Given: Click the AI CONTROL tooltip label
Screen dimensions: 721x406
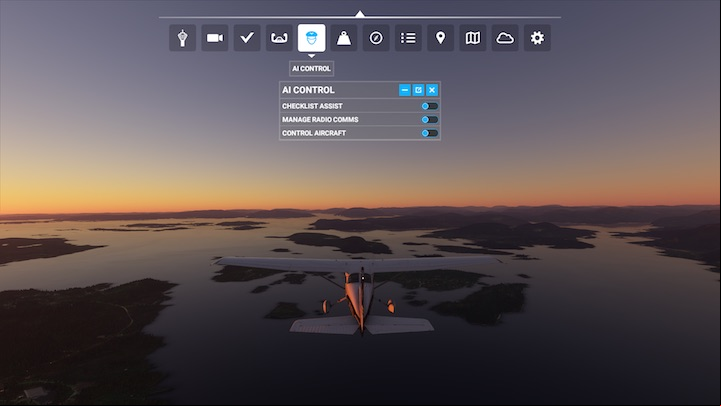Looking at the screenshot, I should pos(311,69).
